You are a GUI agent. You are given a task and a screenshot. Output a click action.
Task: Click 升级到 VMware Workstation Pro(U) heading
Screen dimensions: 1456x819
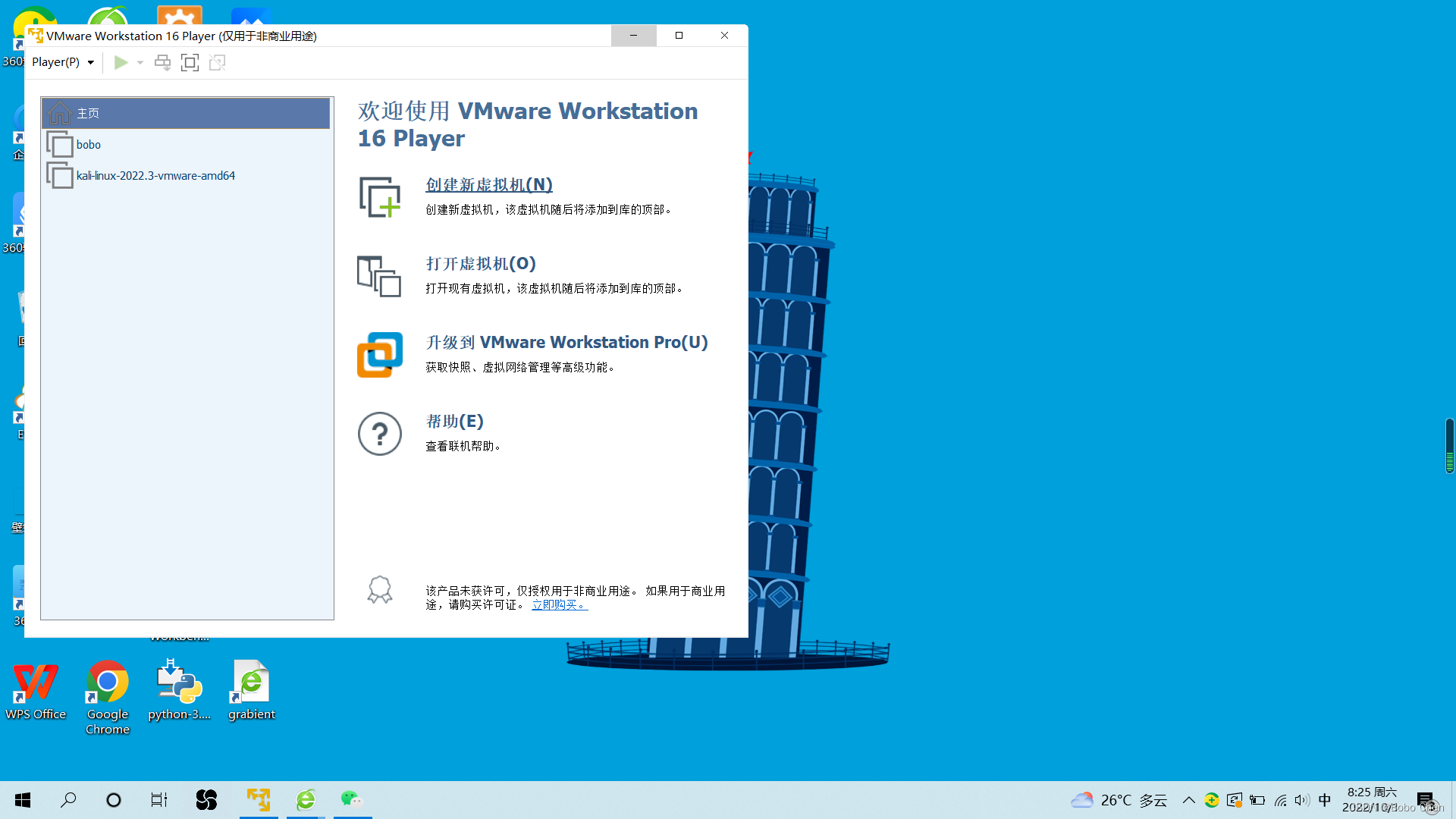[x=566, y=343]
